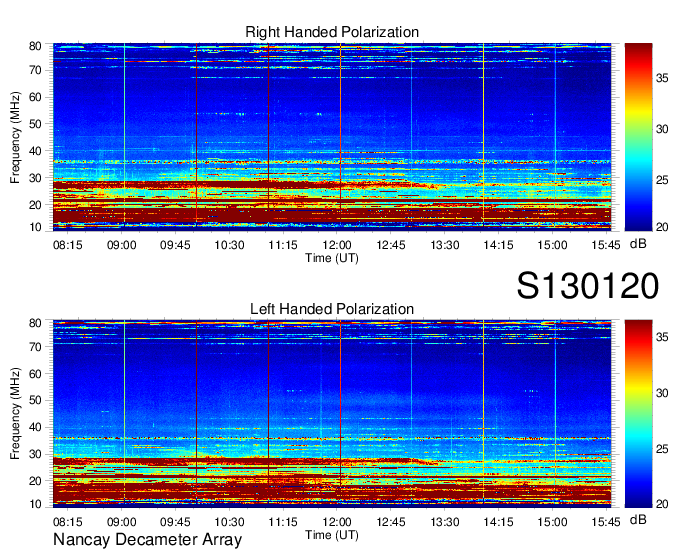
Task: Click "60" frequency tick on Right Handed plot
Action: tap(35, 97)
